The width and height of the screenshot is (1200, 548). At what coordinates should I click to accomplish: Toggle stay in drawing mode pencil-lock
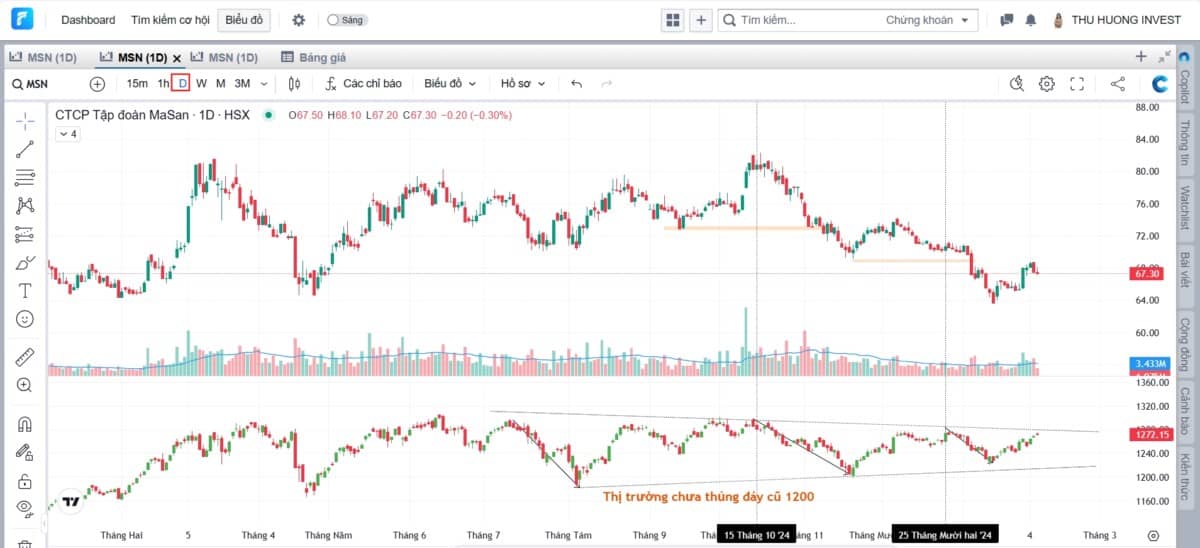pyautogui.click(x=25, y=453)
